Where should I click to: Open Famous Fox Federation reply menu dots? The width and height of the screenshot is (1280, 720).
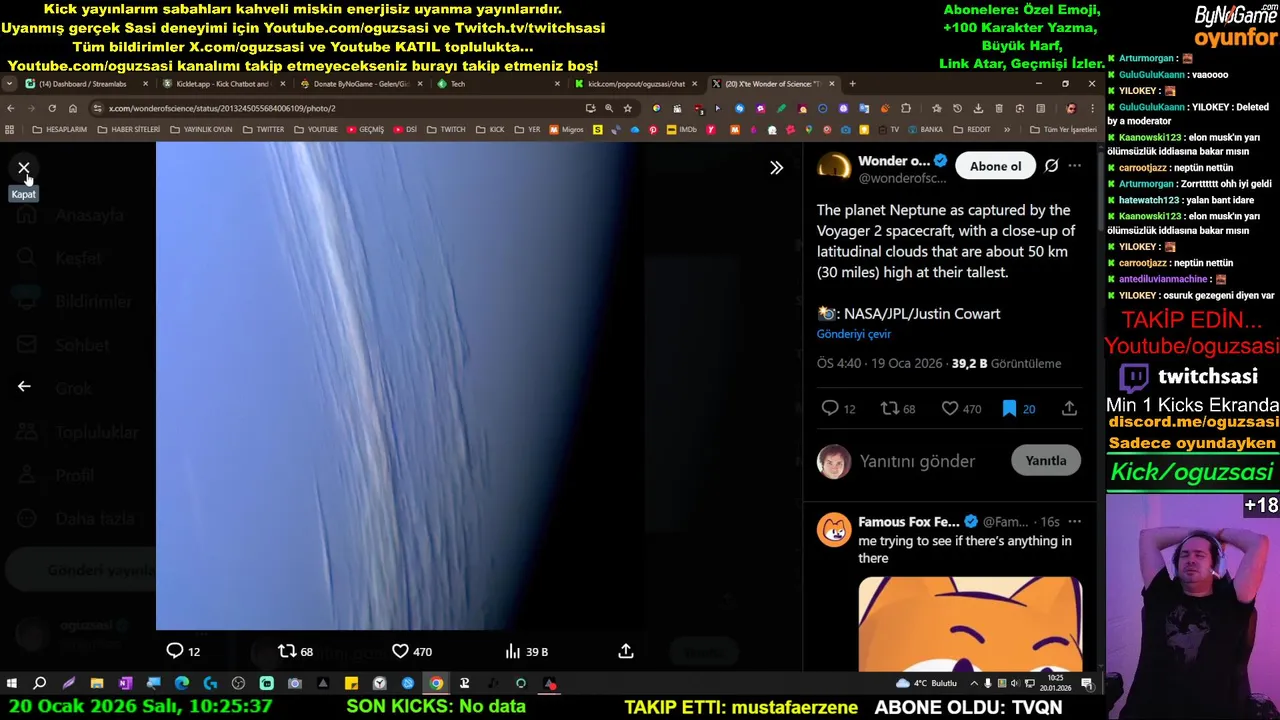click(x=1074, y=522)
